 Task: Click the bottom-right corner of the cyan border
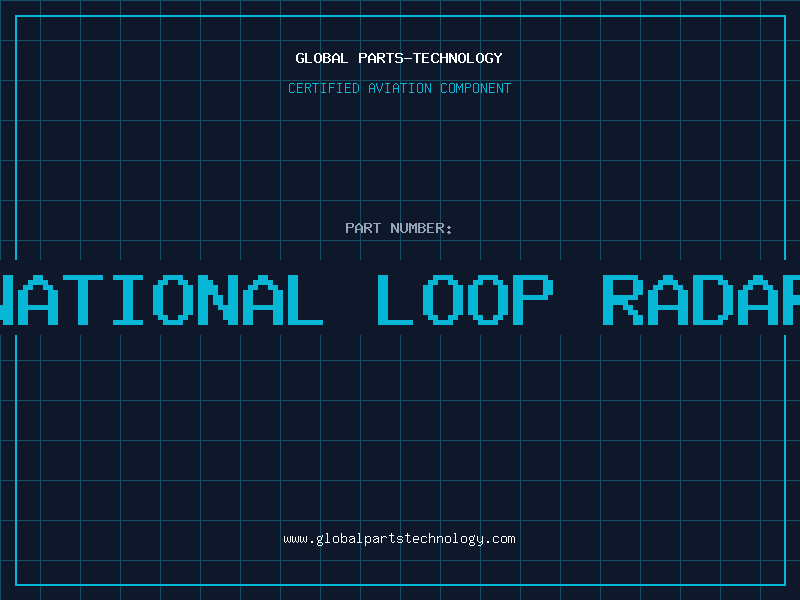click(x=784, y=584)
